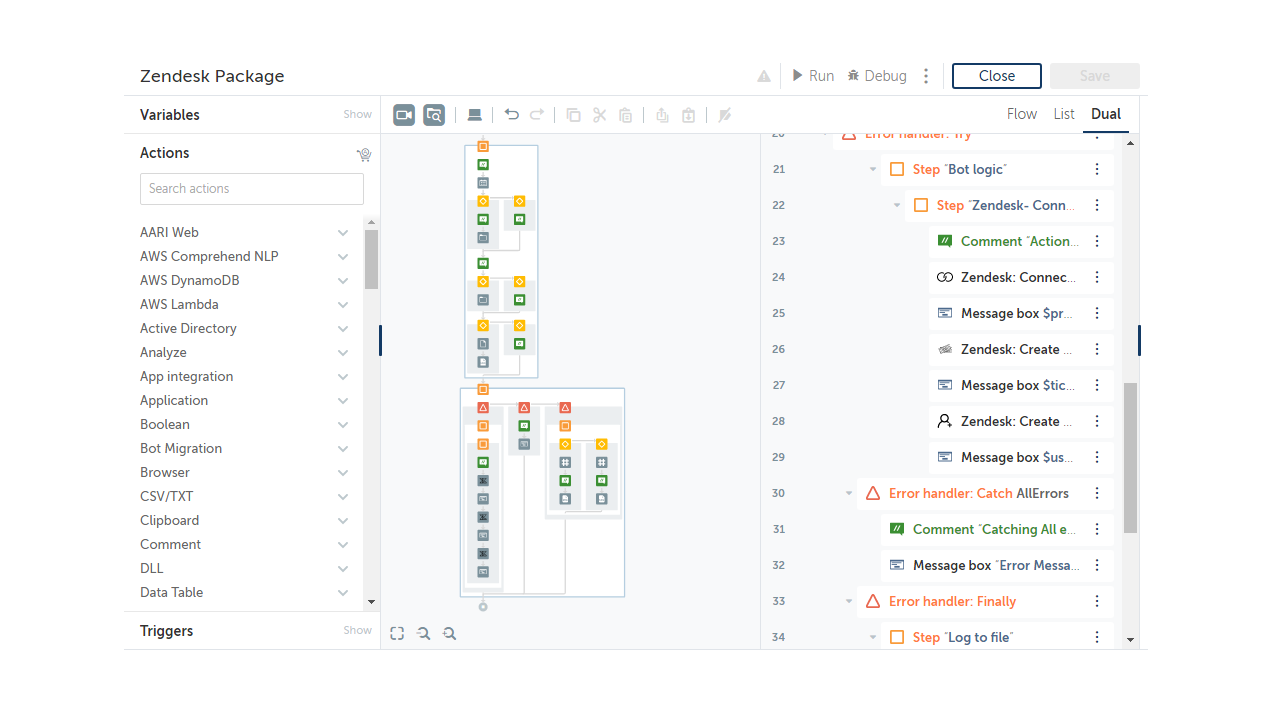Click the Search actions input field
This screenshot has height=720, width=1280.
252,189
